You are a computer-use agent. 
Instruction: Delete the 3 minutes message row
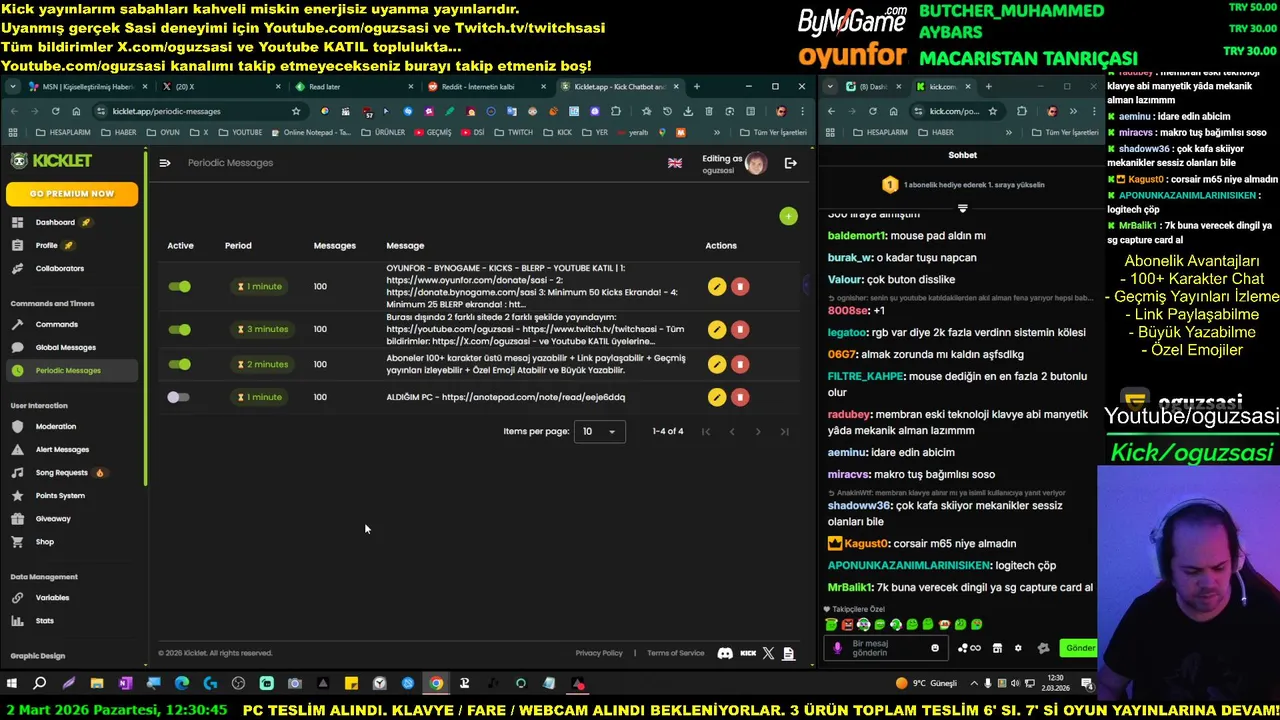(740, 329)
